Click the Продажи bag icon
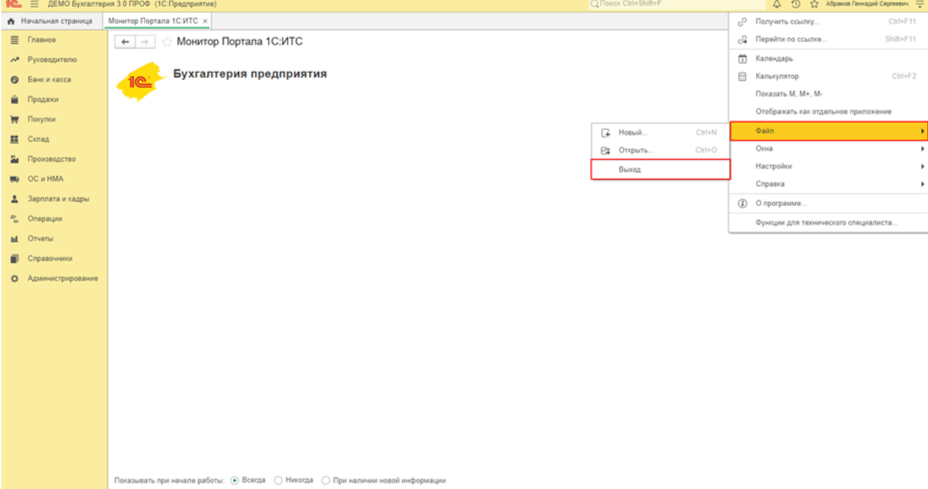Image resolution: width=928 pixels, height=489 pixels. coord(14,99)
